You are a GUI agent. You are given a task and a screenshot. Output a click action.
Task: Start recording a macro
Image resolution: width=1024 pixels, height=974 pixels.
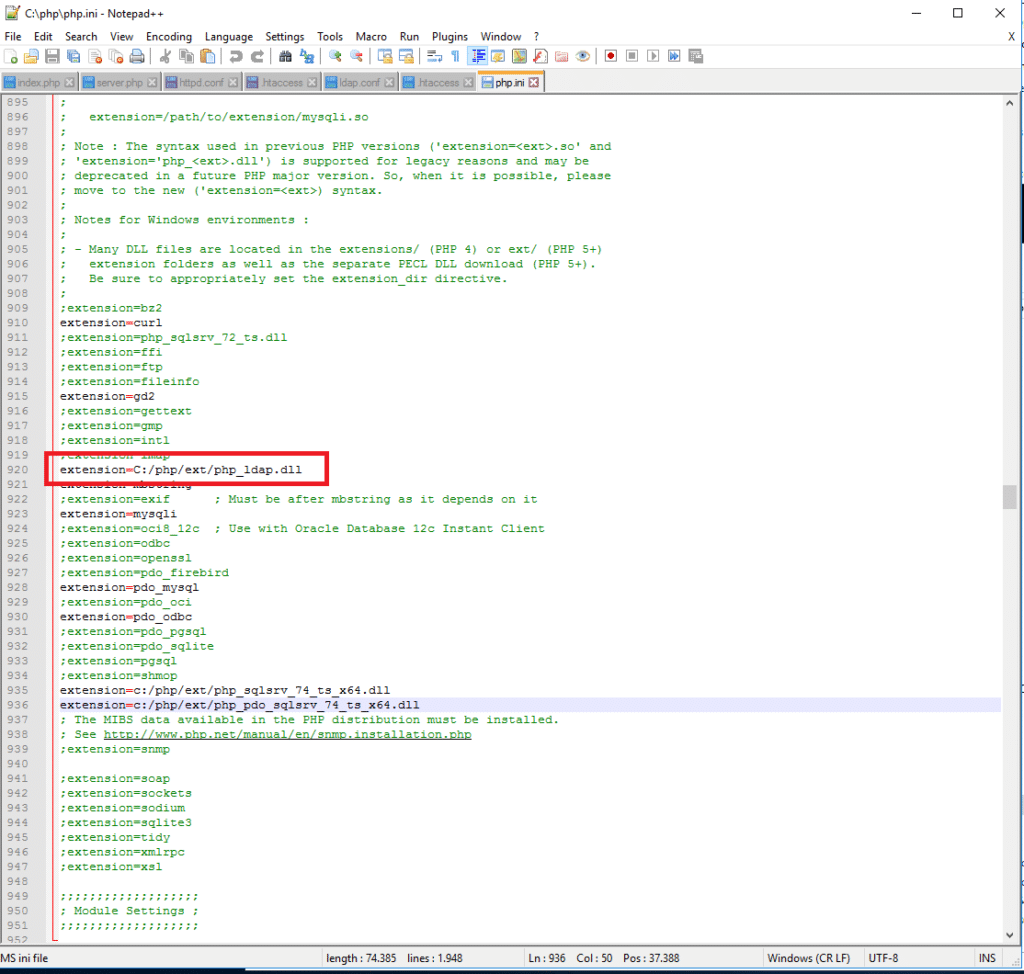(611, 56)
